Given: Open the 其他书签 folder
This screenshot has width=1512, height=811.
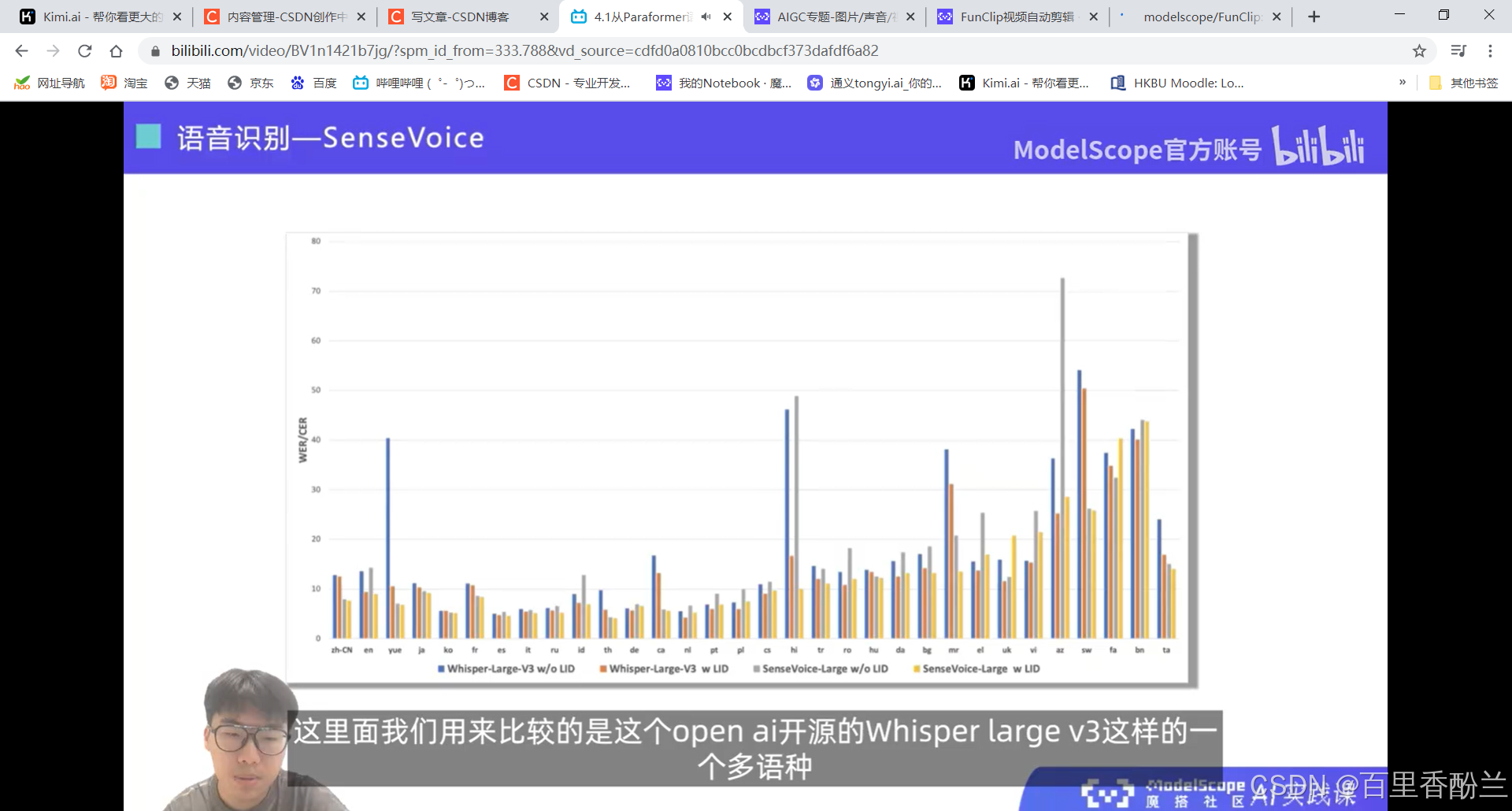Looking at the screenshot, I should (x=1463, y=83).
